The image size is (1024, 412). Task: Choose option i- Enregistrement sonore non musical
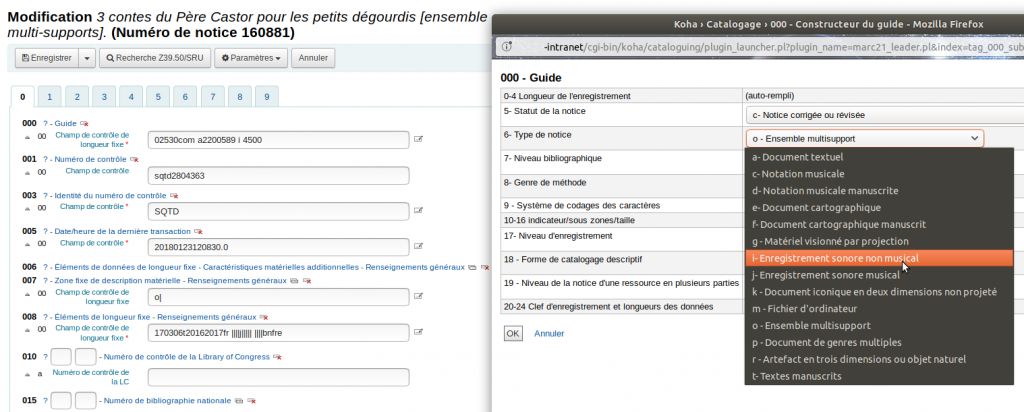click(x=879, y=258)
